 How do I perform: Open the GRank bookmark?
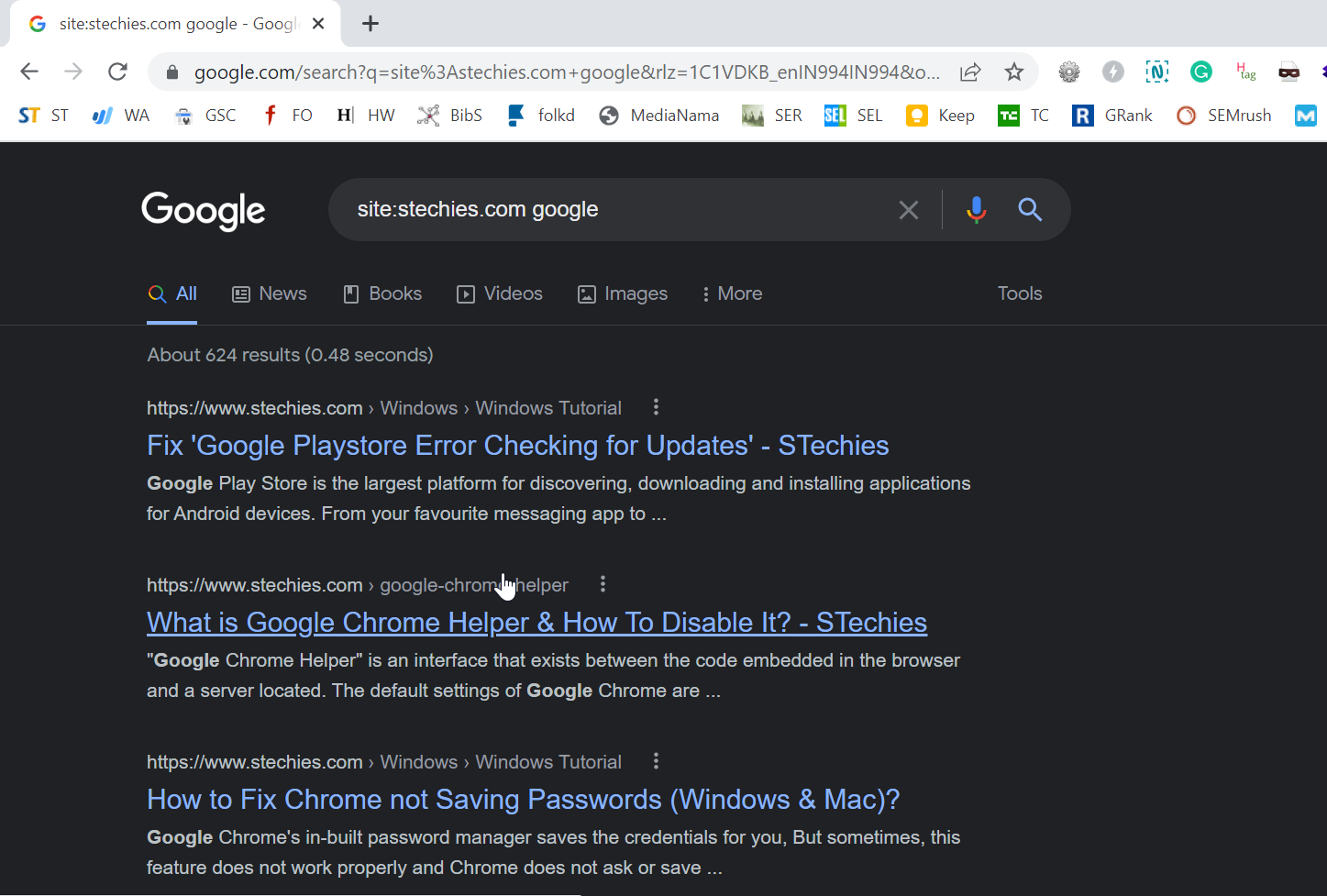(x=1112, y=116)
